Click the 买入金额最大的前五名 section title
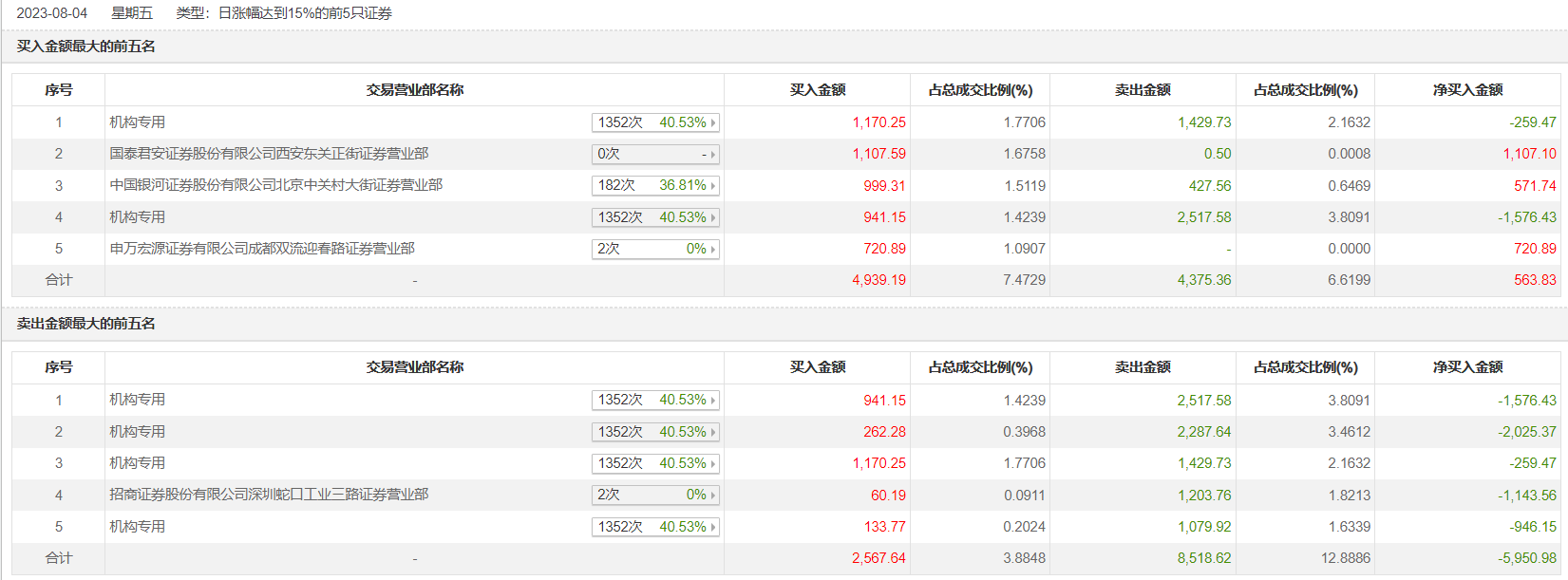Image resolution: width=1568 pixels, height=580 pixels. (86, 47)
